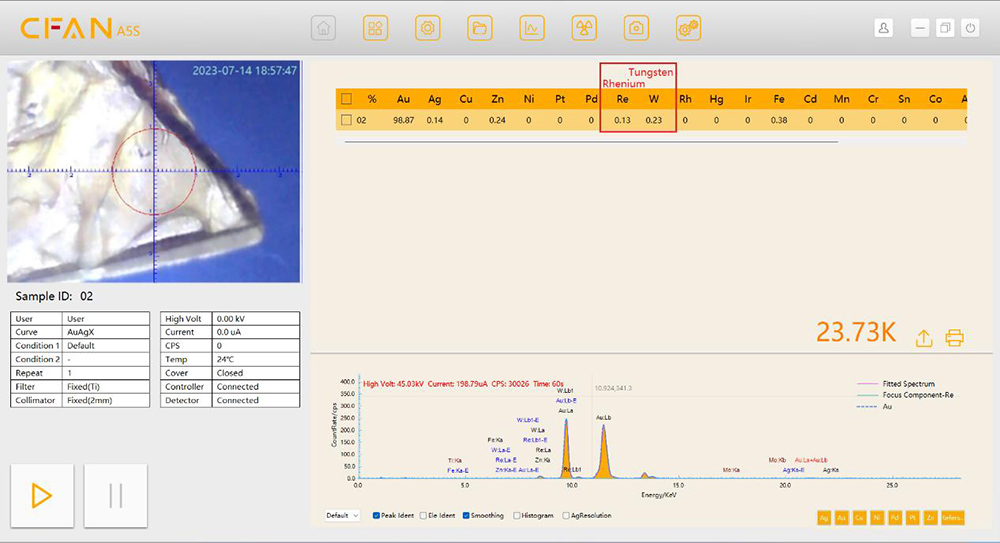Click the Fixed(2mm) collimator value cell
This screenshot has height=543, width=1000.
click(x=106, y=400)
